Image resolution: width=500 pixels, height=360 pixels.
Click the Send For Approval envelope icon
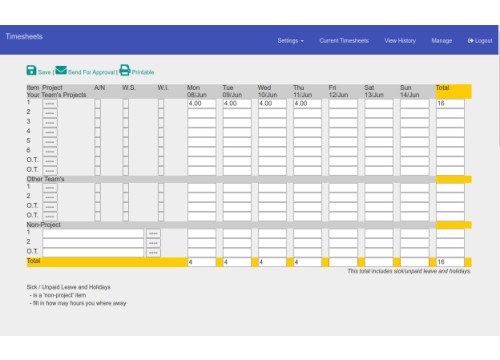(61, 70)
